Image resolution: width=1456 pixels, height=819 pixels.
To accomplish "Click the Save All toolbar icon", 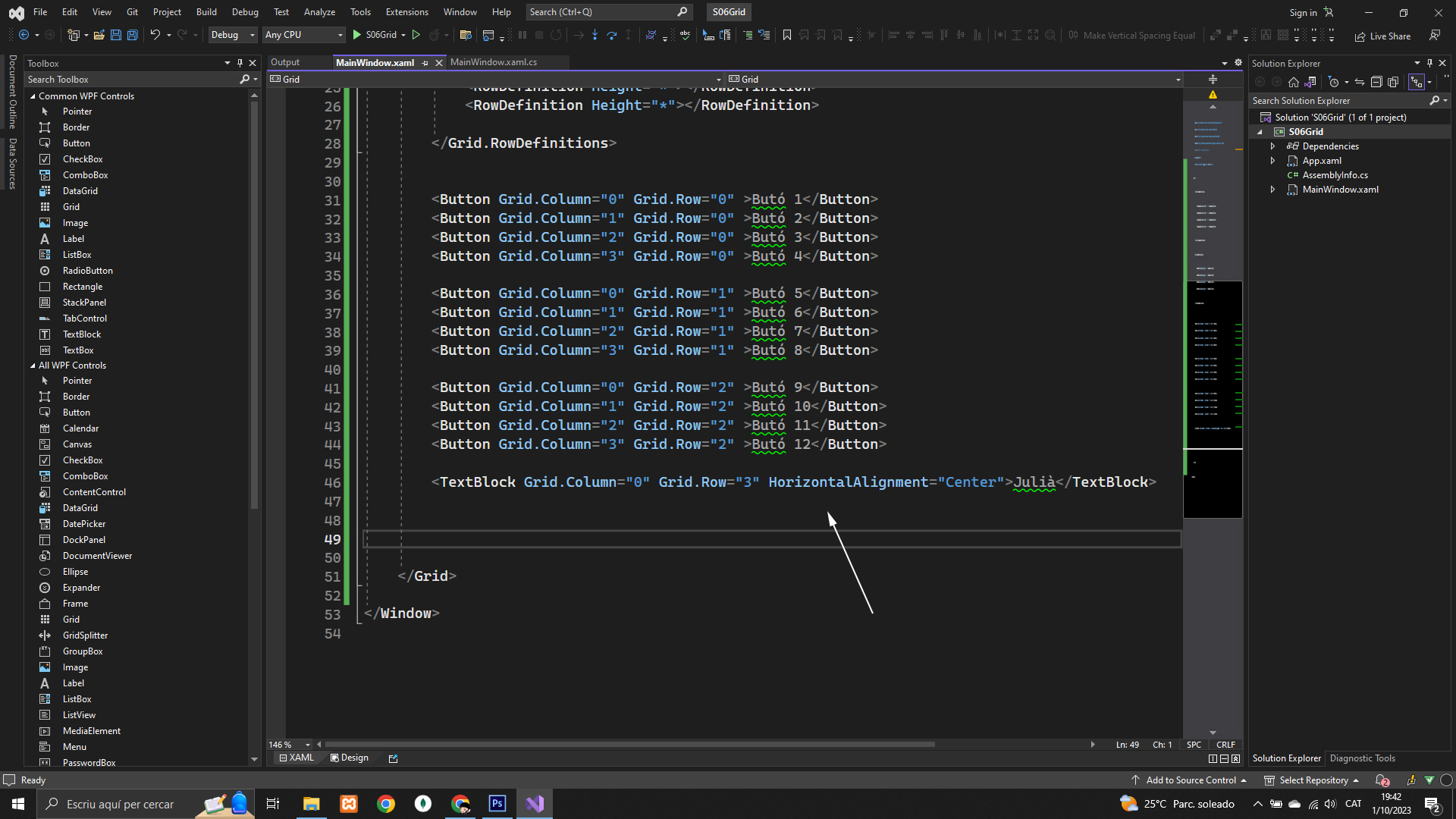I will click(132, 35).
